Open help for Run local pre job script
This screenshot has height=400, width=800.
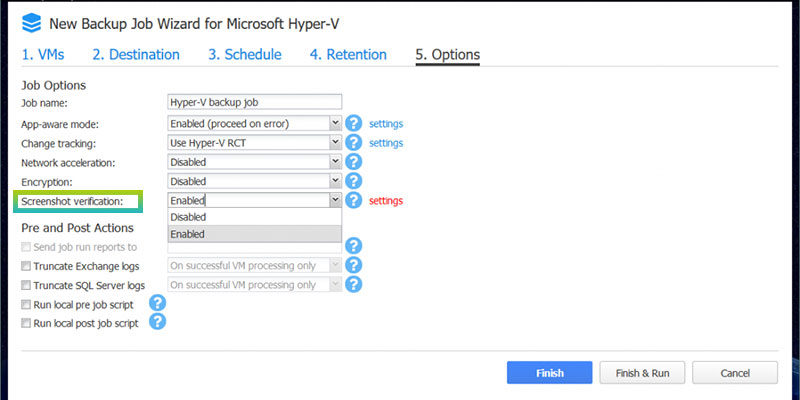pyautogui.click(x=158, y=304)
